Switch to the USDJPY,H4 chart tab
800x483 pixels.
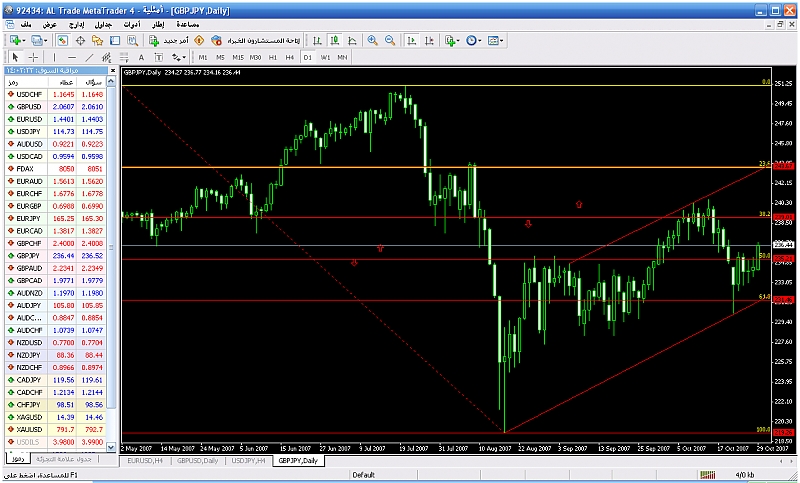[x=248, y=461]
